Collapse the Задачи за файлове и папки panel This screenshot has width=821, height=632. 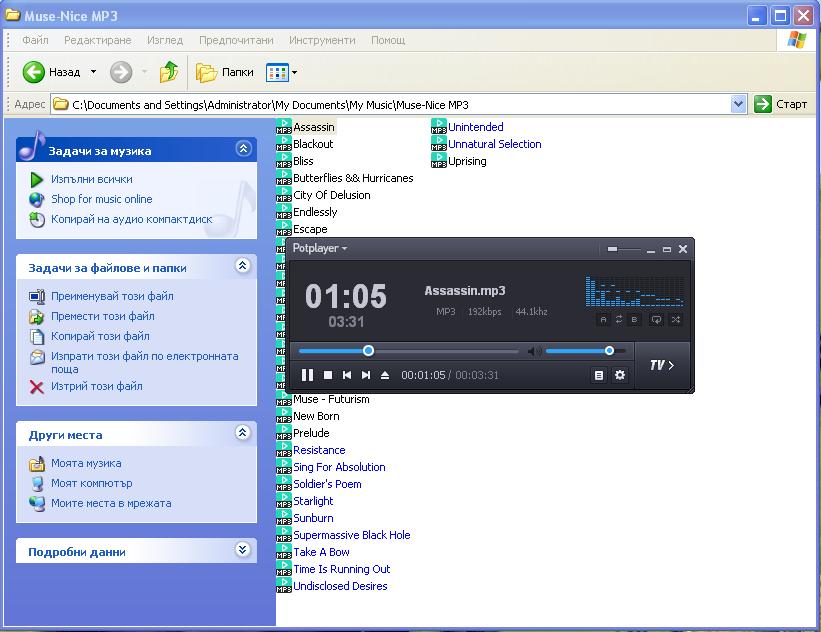(242, 265)
